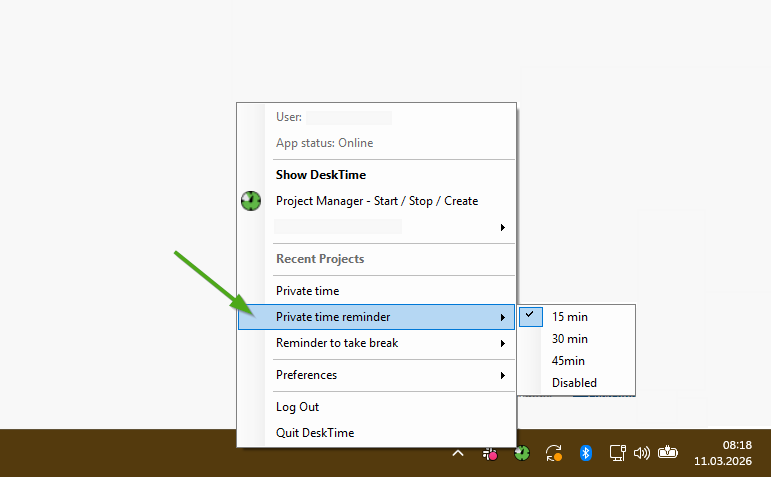This screenshot has height=477, width=771.
Task: Click the green clock icon beside Project Manager
Action: (x=251, y=201)
